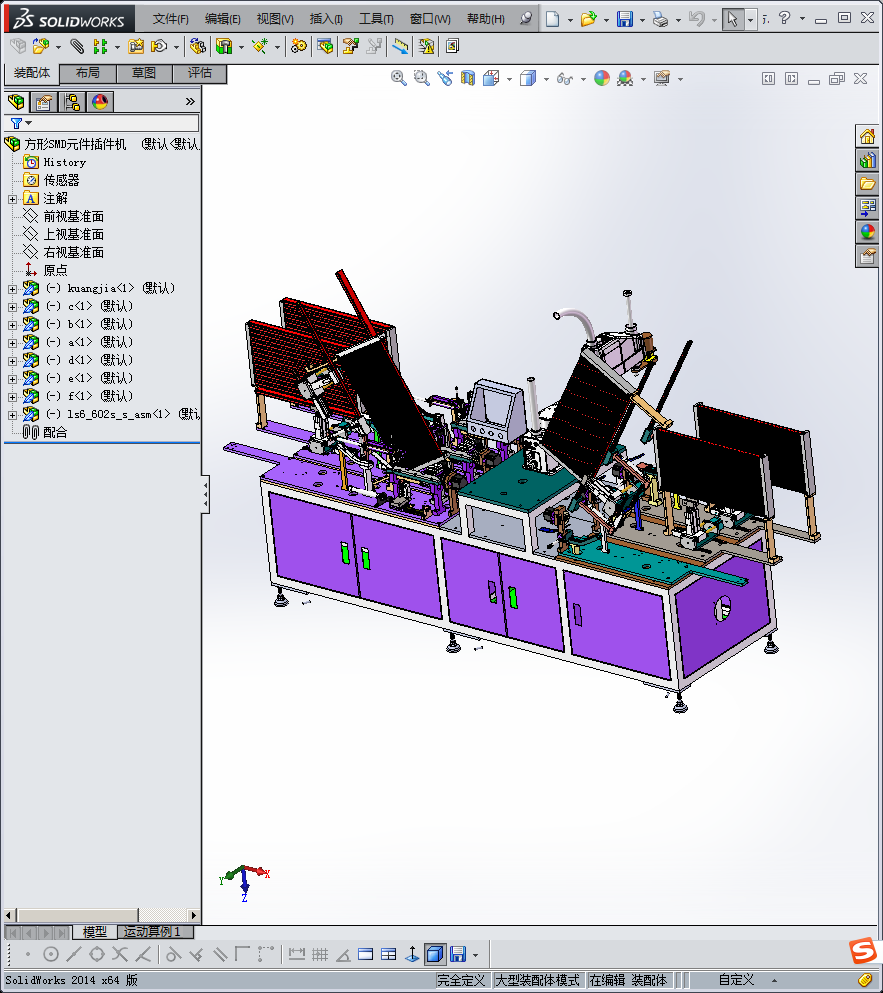Image resolution: width=883 pixels, height=993 pixels.
Task: Toggle Hide/Show Items glasses icon
Action: coord(564,78)
